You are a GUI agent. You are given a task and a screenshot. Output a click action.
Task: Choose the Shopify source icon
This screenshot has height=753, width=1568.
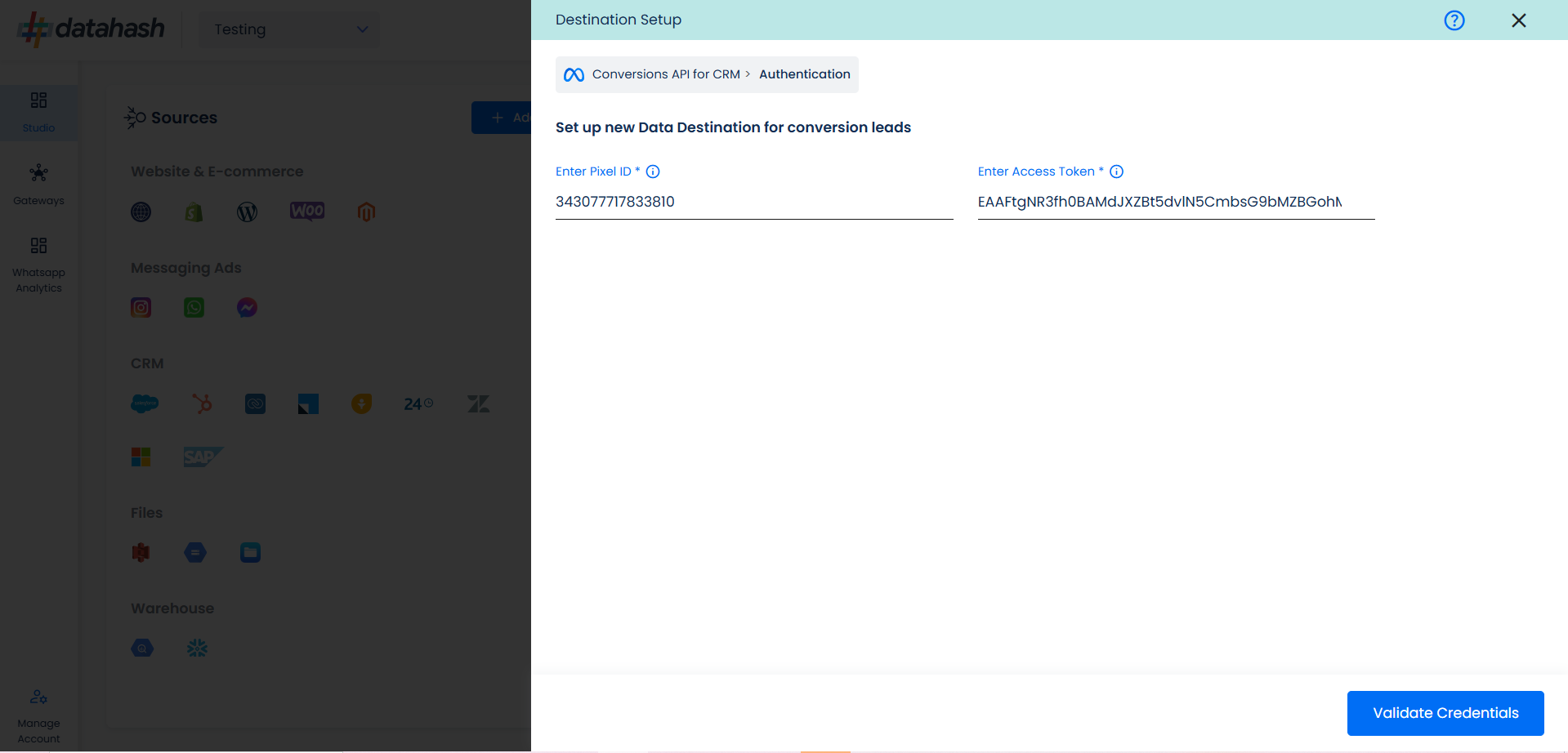(x=194, y=212)
